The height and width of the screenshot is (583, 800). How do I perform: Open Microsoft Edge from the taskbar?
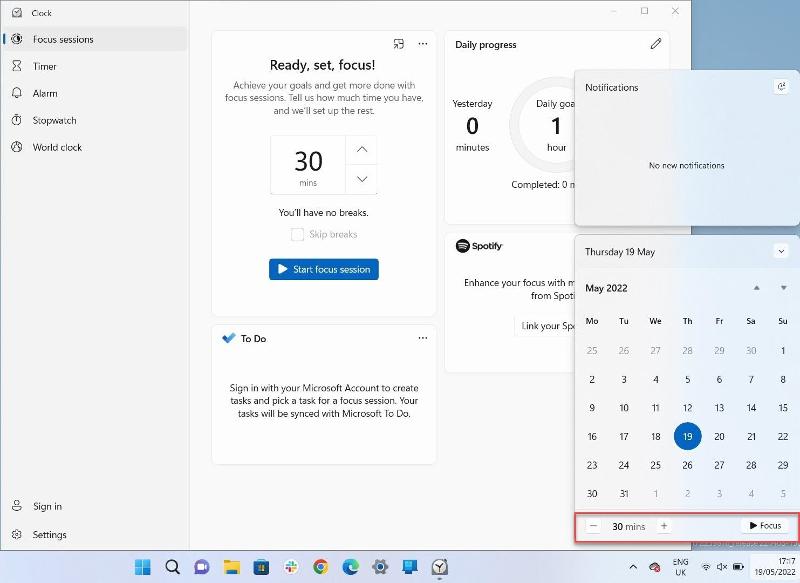click(351, 567)
